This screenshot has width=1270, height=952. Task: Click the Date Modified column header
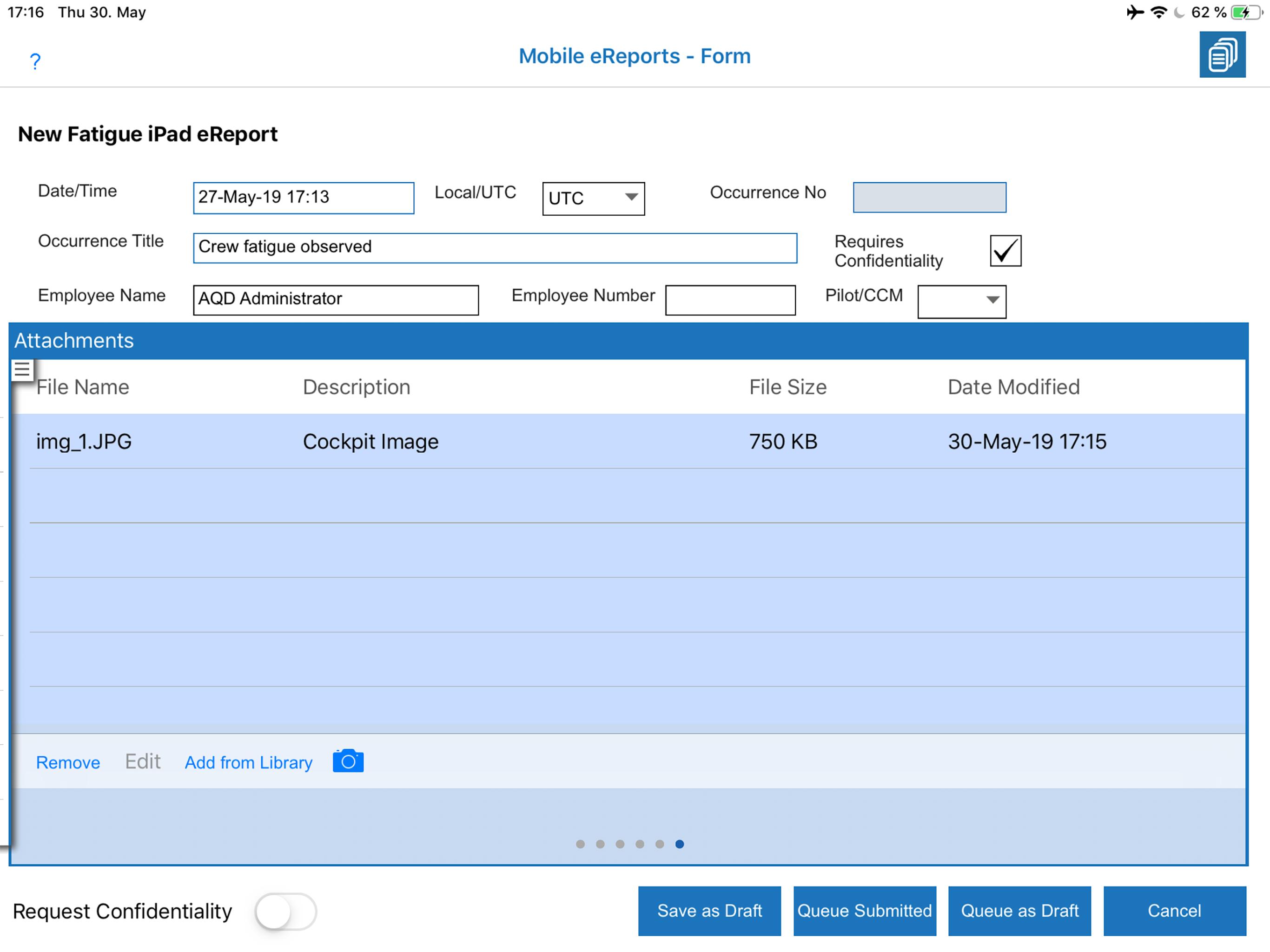1013,387
